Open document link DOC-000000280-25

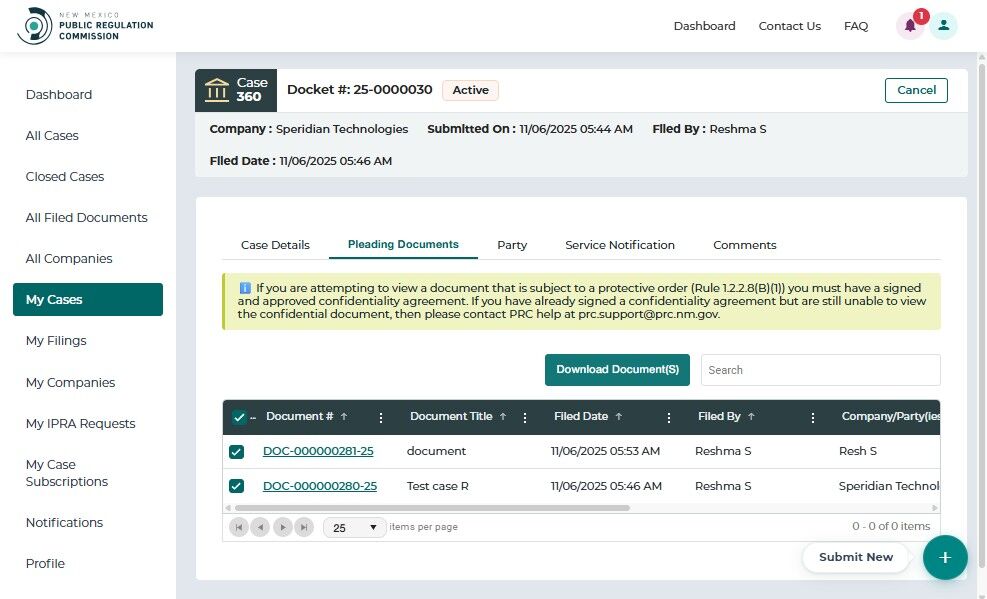click(320, 486)
